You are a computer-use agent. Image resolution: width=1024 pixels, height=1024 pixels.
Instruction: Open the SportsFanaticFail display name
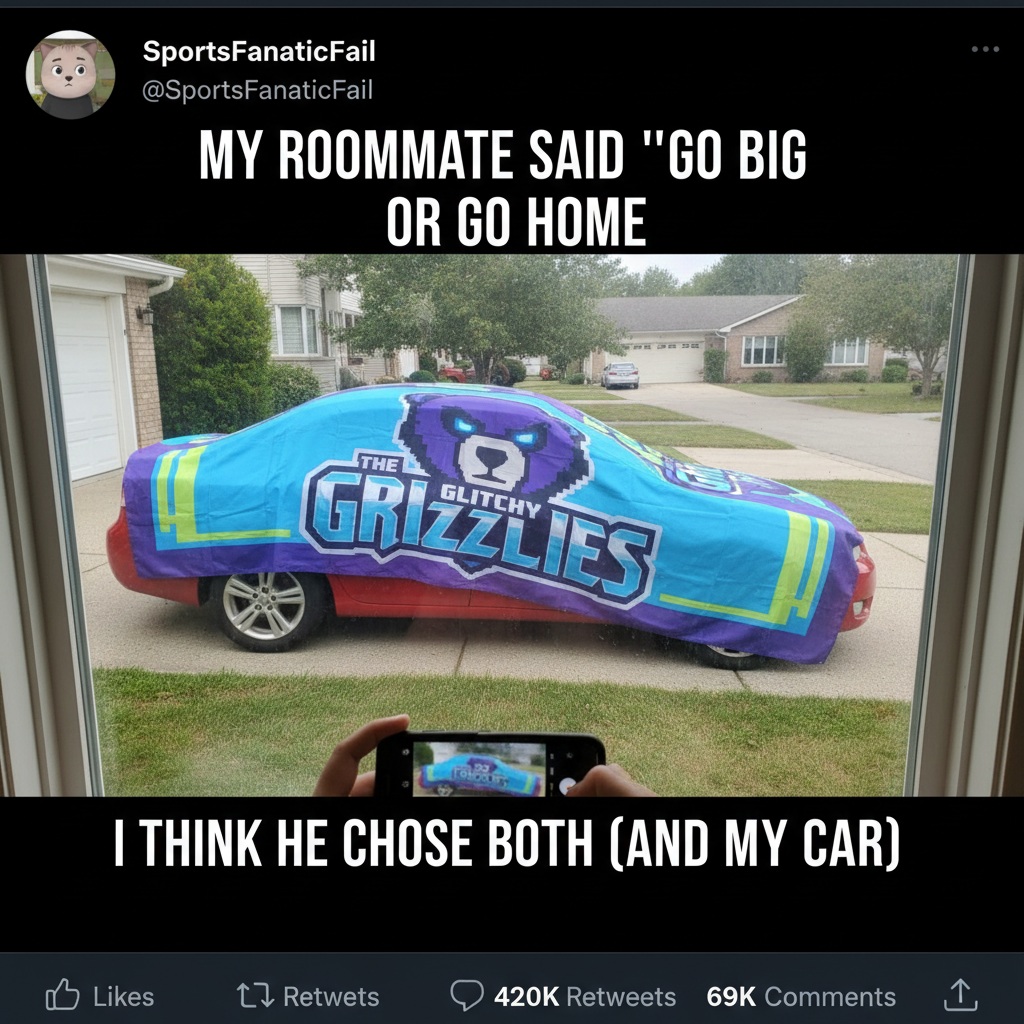259,51
